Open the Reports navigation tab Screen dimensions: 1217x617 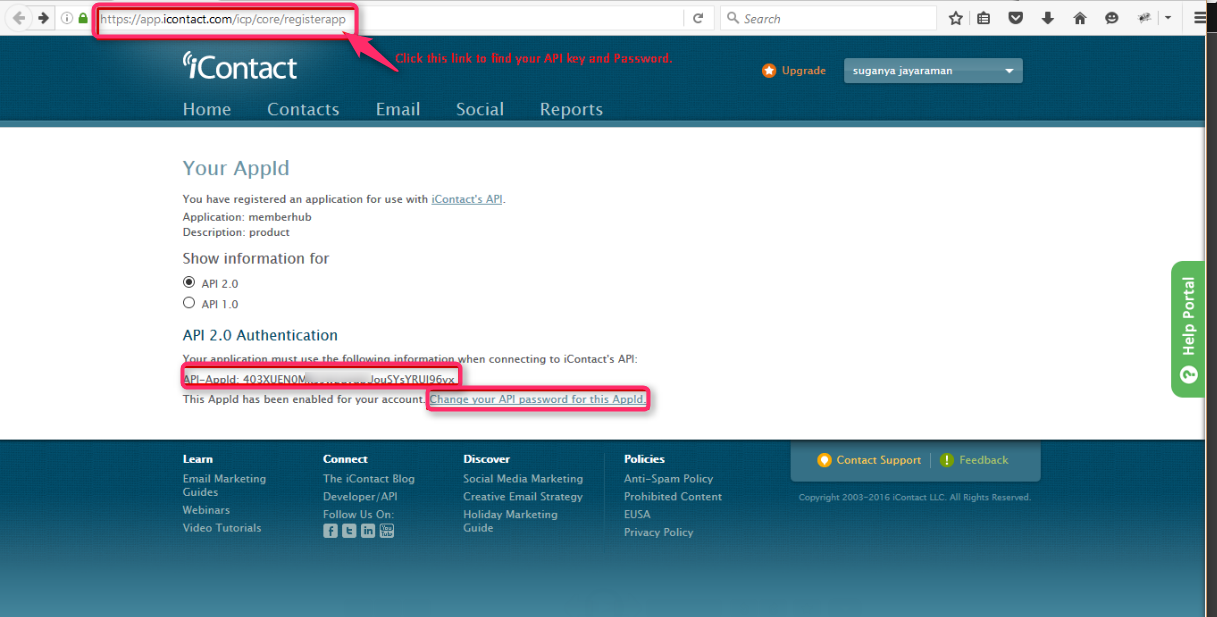tap(571, 109)
